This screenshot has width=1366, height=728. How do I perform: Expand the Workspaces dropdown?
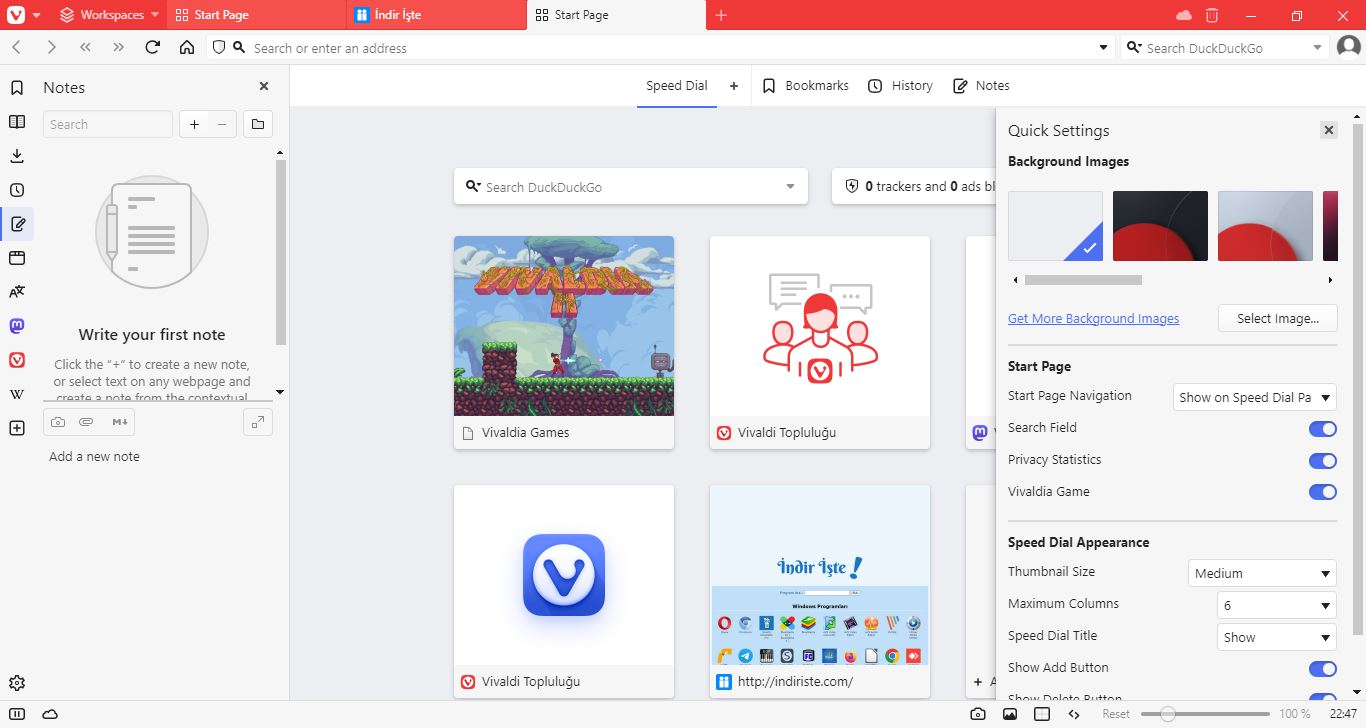click(x=109, y=15)
